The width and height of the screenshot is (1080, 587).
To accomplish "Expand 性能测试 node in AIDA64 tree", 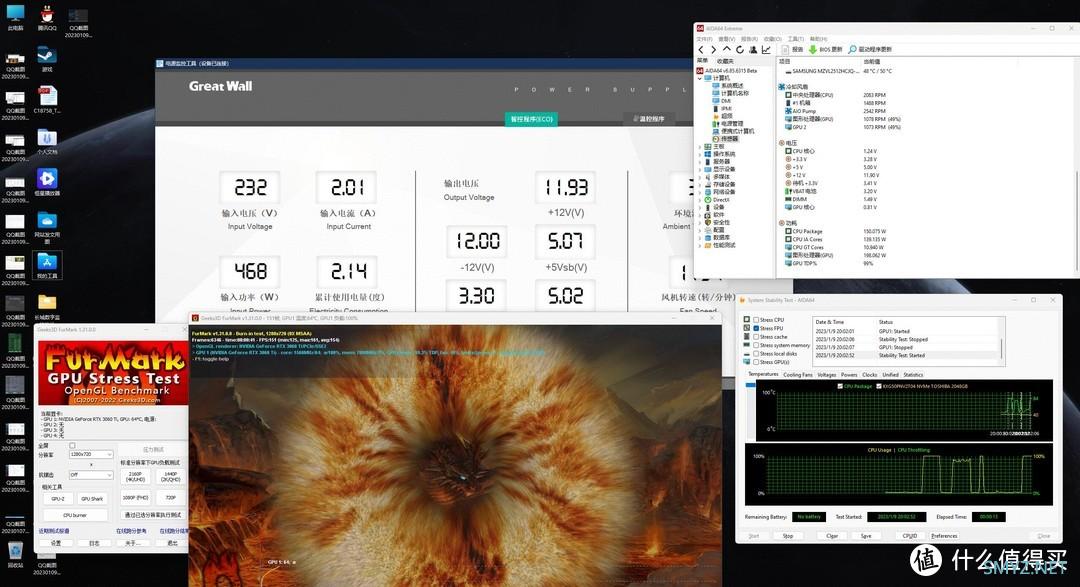I will (x=700, y=245).
